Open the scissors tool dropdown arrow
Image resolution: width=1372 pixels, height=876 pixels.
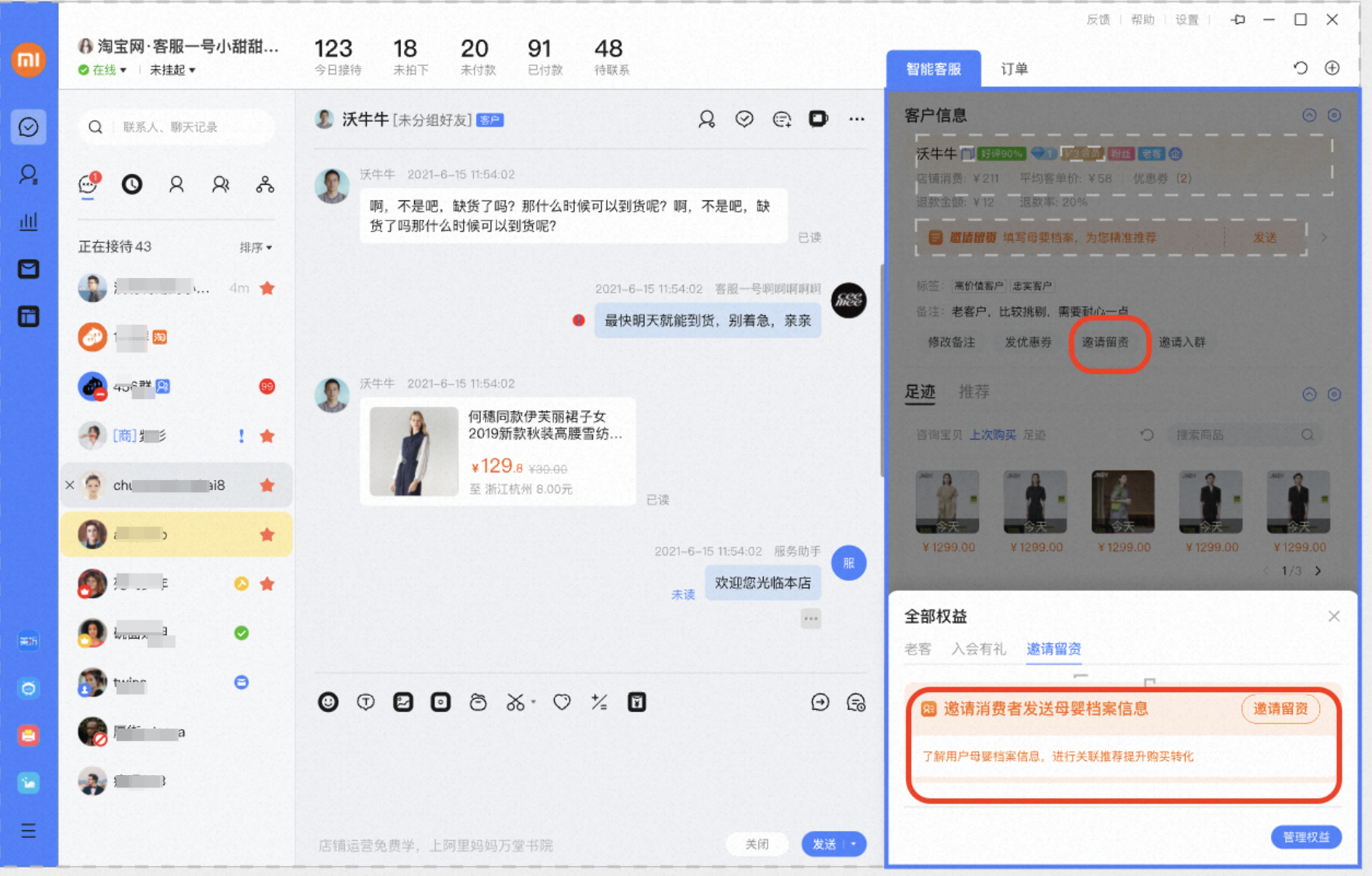click(533, 702)
